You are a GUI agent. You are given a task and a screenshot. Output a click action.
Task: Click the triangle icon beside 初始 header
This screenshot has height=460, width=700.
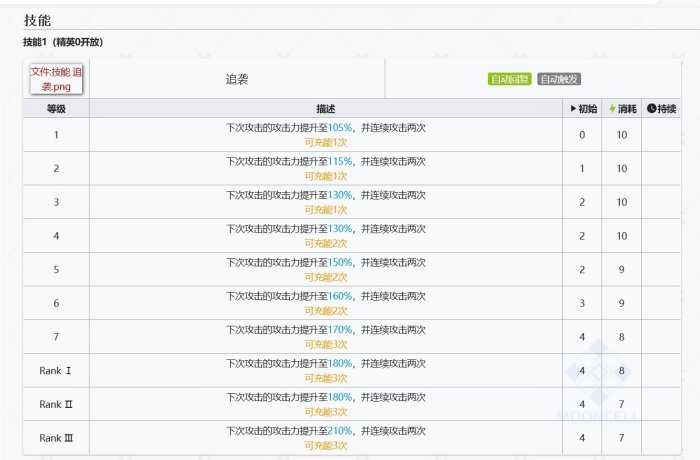[x=573, y=108]
